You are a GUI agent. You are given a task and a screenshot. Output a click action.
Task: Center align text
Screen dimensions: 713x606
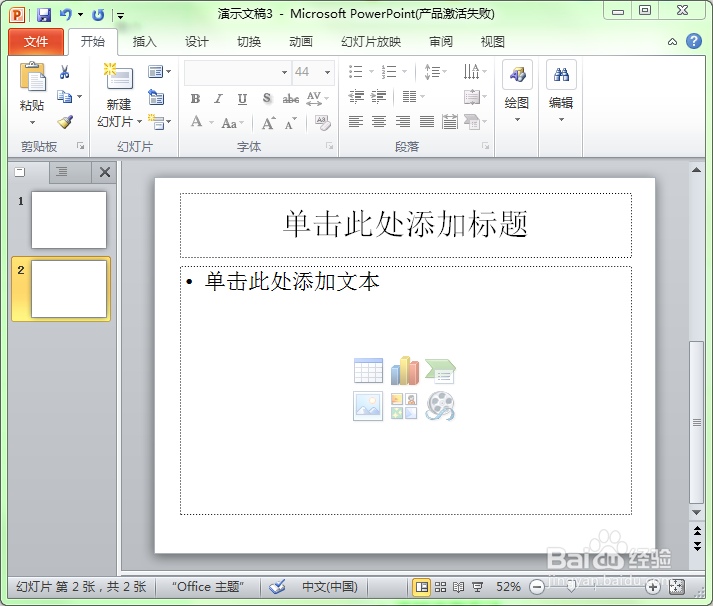click(x=379, y=121)
